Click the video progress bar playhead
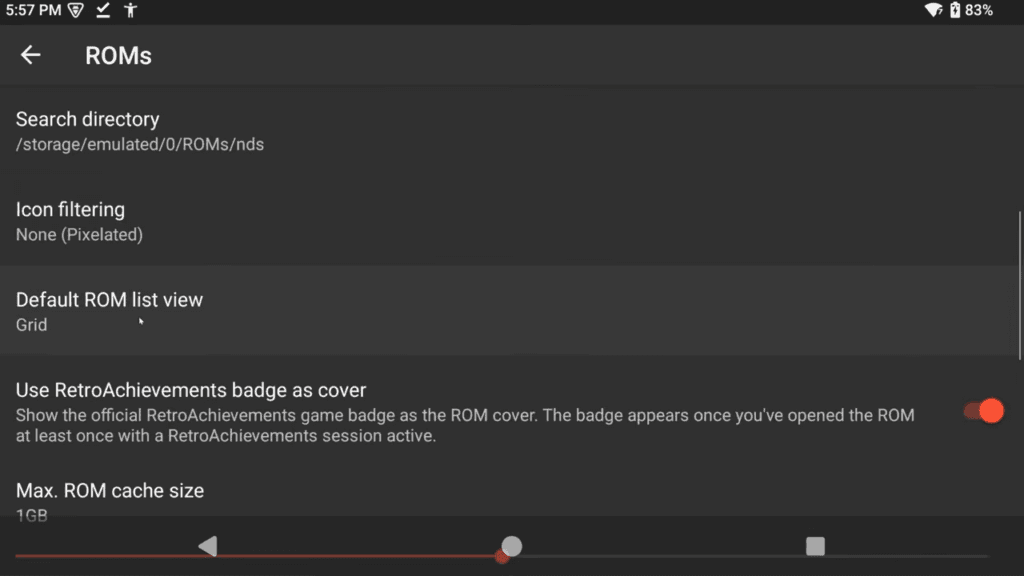The height and width of the screenshot is (576, 1024). click(502, 556)
